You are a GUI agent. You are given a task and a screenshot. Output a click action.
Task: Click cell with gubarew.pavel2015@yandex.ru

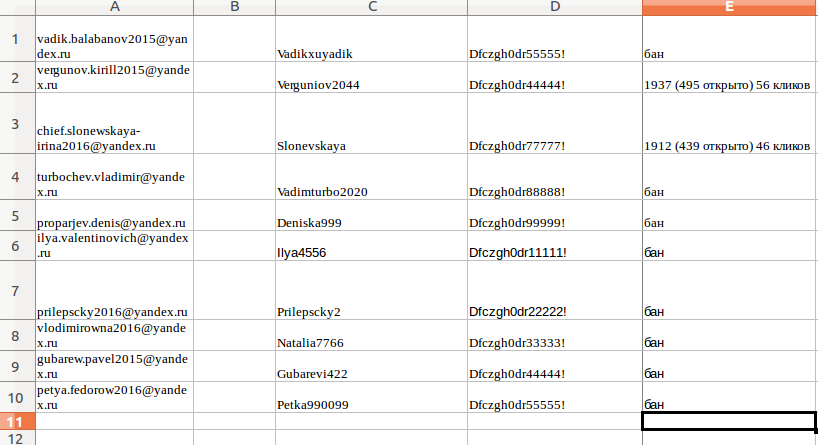(x=114, y=366)
